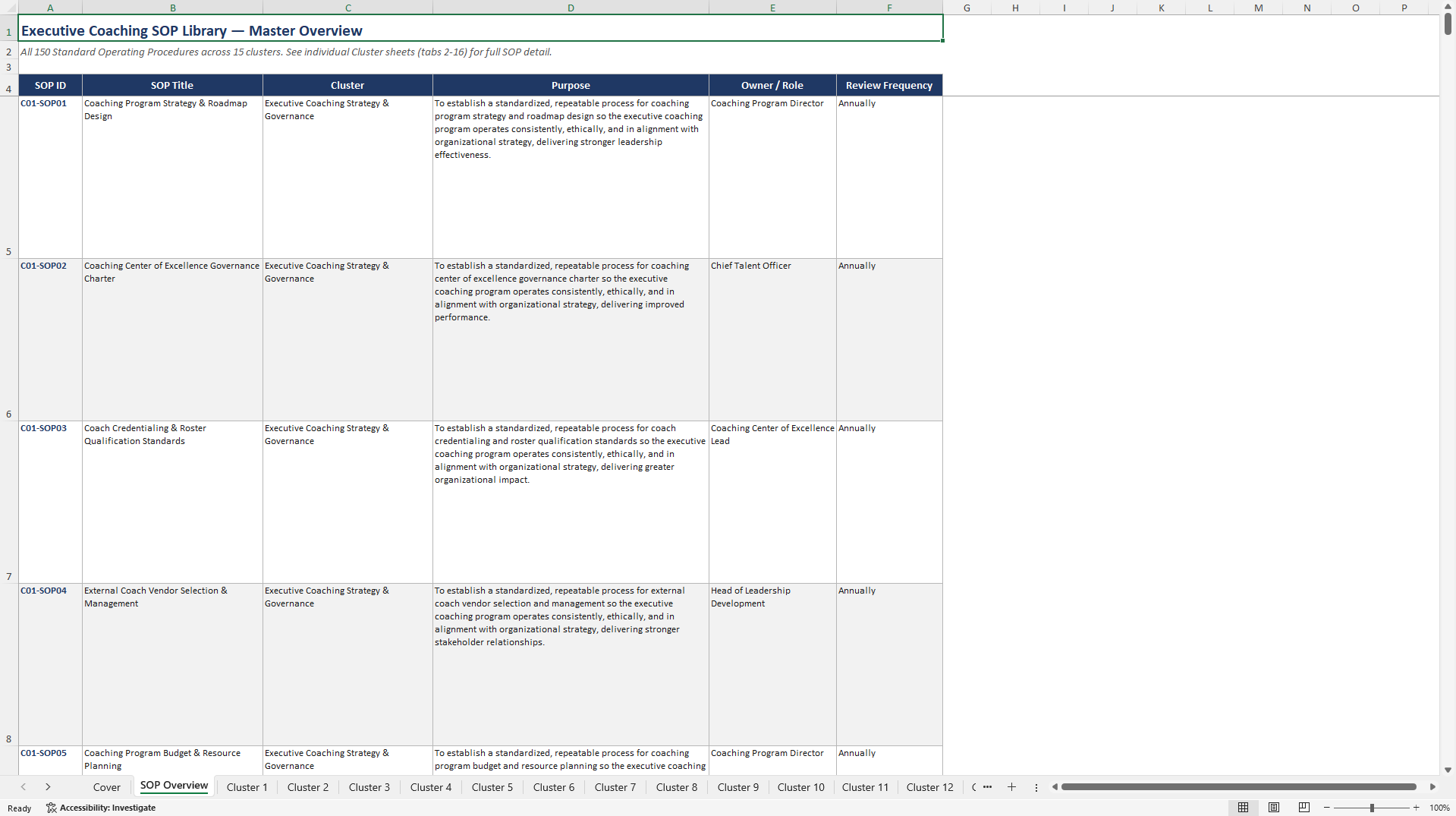Open the Cluster 10 sheet tab
Image resolution: width=1456 pixels, height=816 pixels.
tap(801, 787)
